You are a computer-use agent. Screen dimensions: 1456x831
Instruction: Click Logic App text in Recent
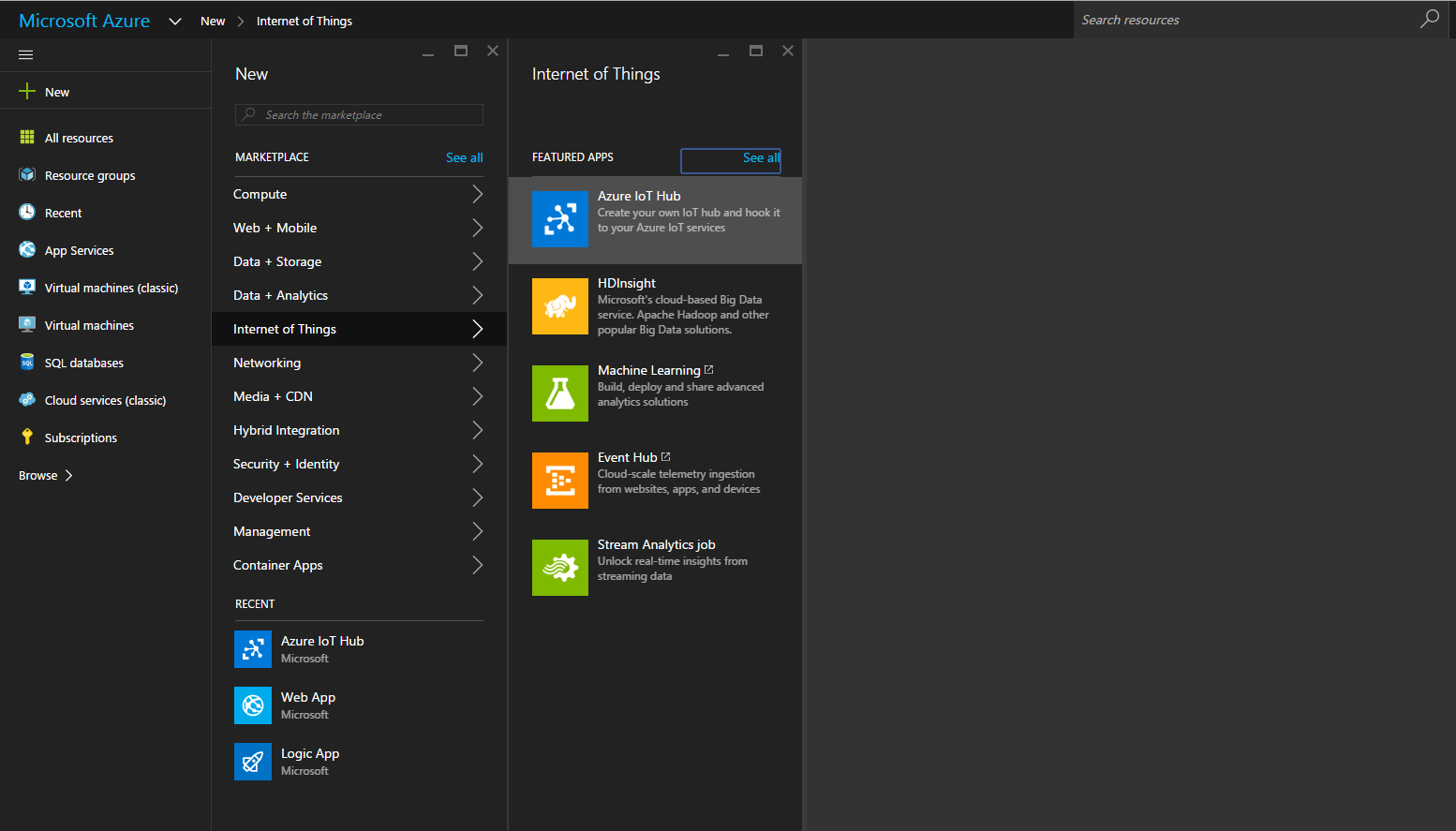click(310, 753)
